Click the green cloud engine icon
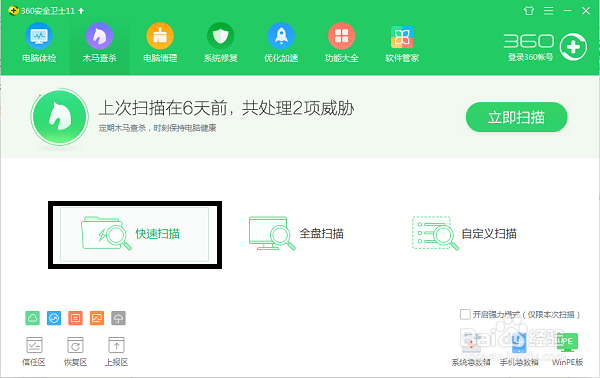600x378 pixels. 33,318
